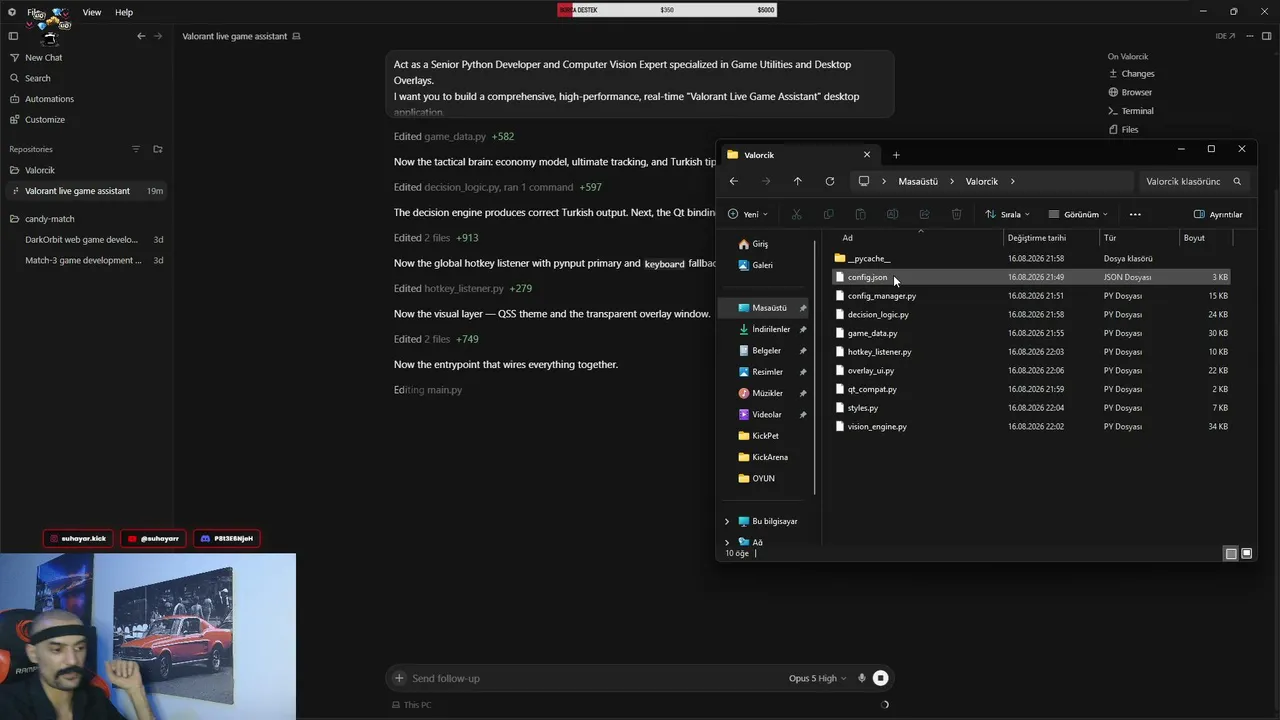Expand the chevron after Valorcik in the breadcrumb
The width and height of the screenshot is (1280, 720).
coord(1012,182)
